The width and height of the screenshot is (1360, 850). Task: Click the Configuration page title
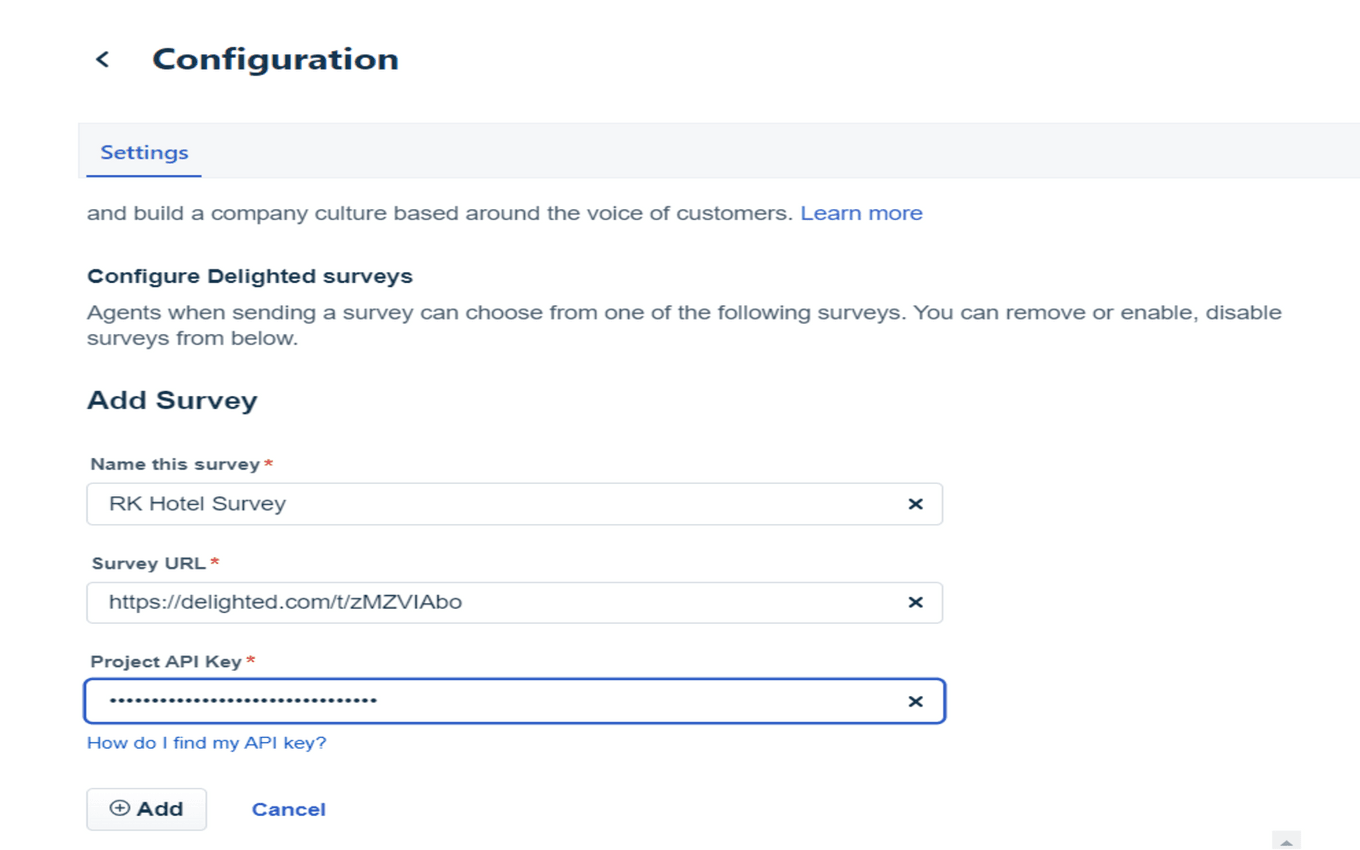(x=274, y=59)
